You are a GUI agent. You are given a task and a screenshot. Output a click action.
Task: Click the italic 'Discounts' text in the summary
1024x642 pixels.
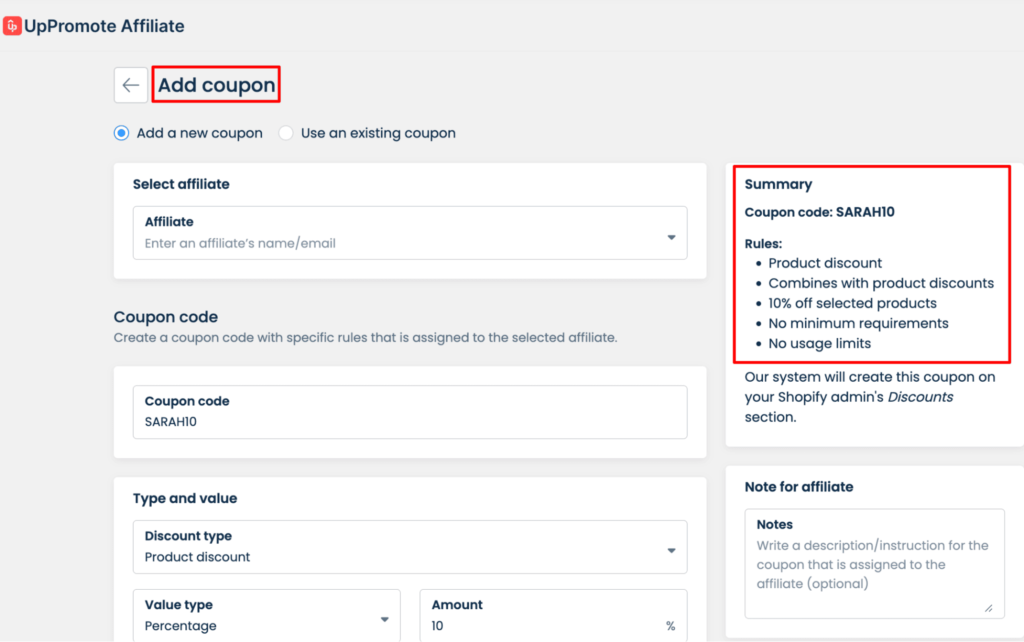click(x=920, y=397)
